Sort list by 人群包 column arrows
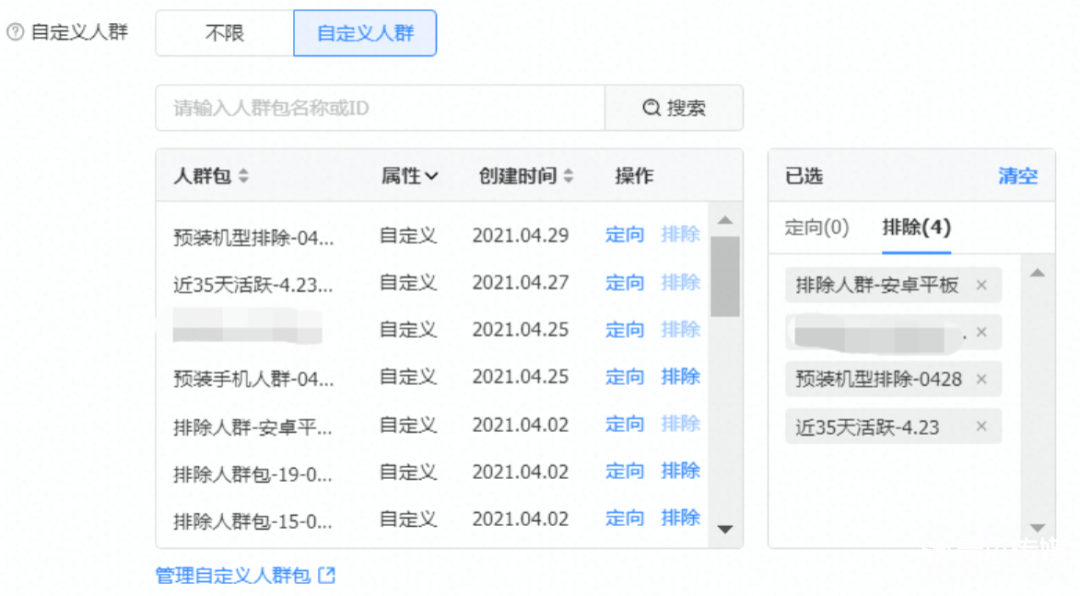 point(243,176)
